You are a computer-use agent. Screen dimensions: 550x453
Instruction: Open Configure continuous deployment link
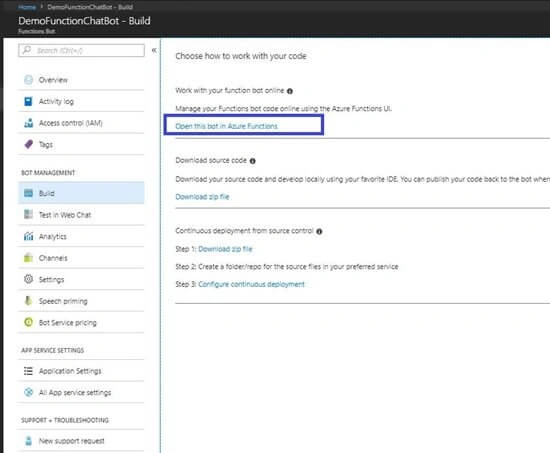[x=251, y=284]
